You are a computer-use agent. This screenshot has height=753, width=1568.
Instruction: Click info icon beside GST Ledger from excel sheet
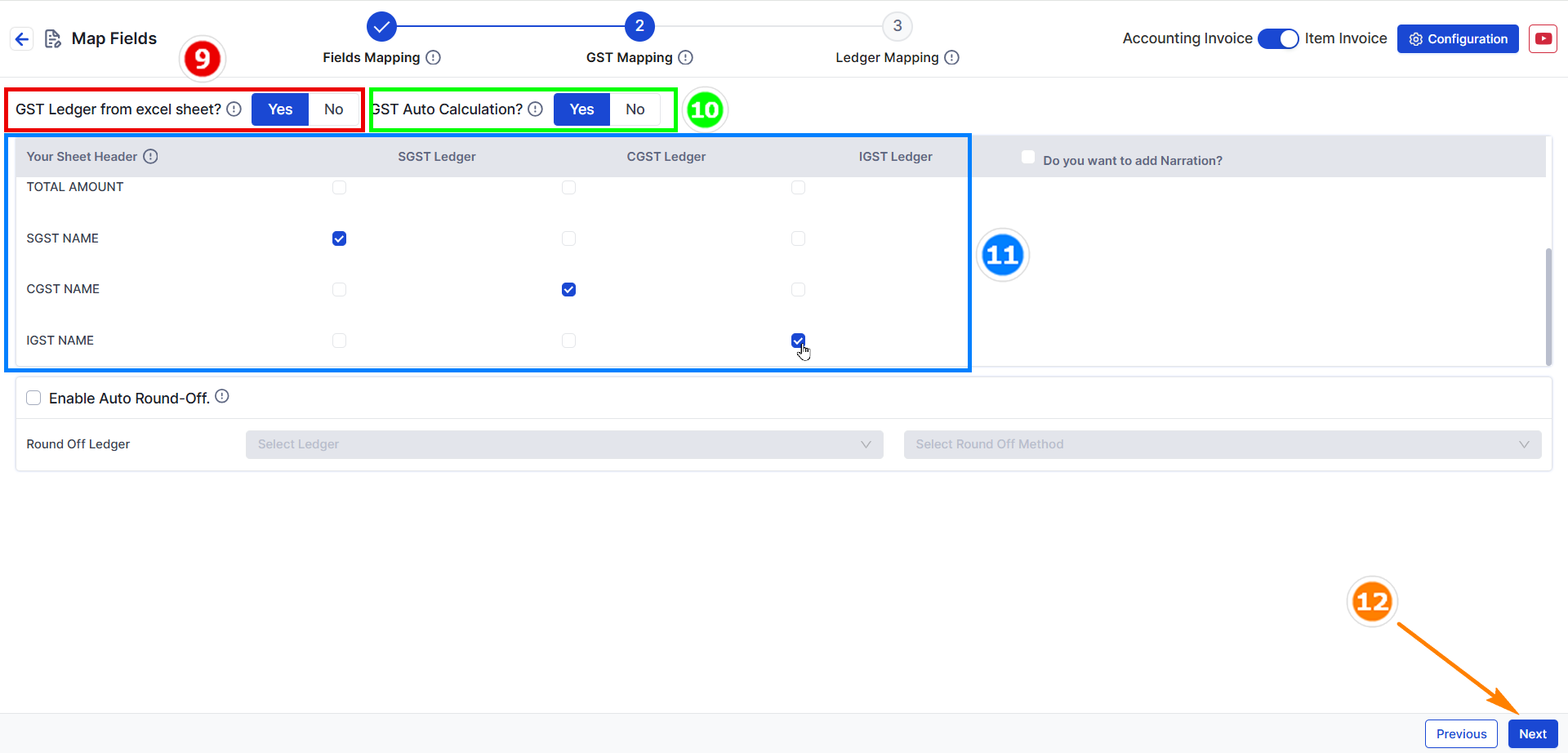coord(234,109)
